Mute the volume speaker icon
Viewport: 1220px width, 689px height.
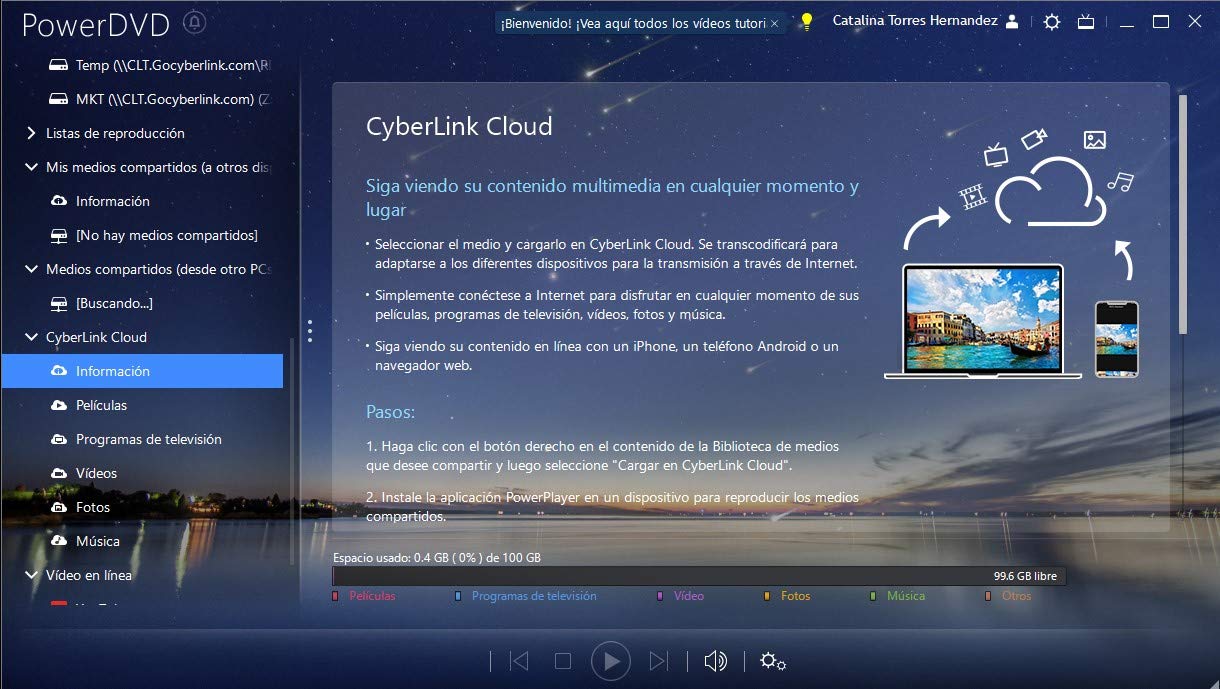[715, 661]
